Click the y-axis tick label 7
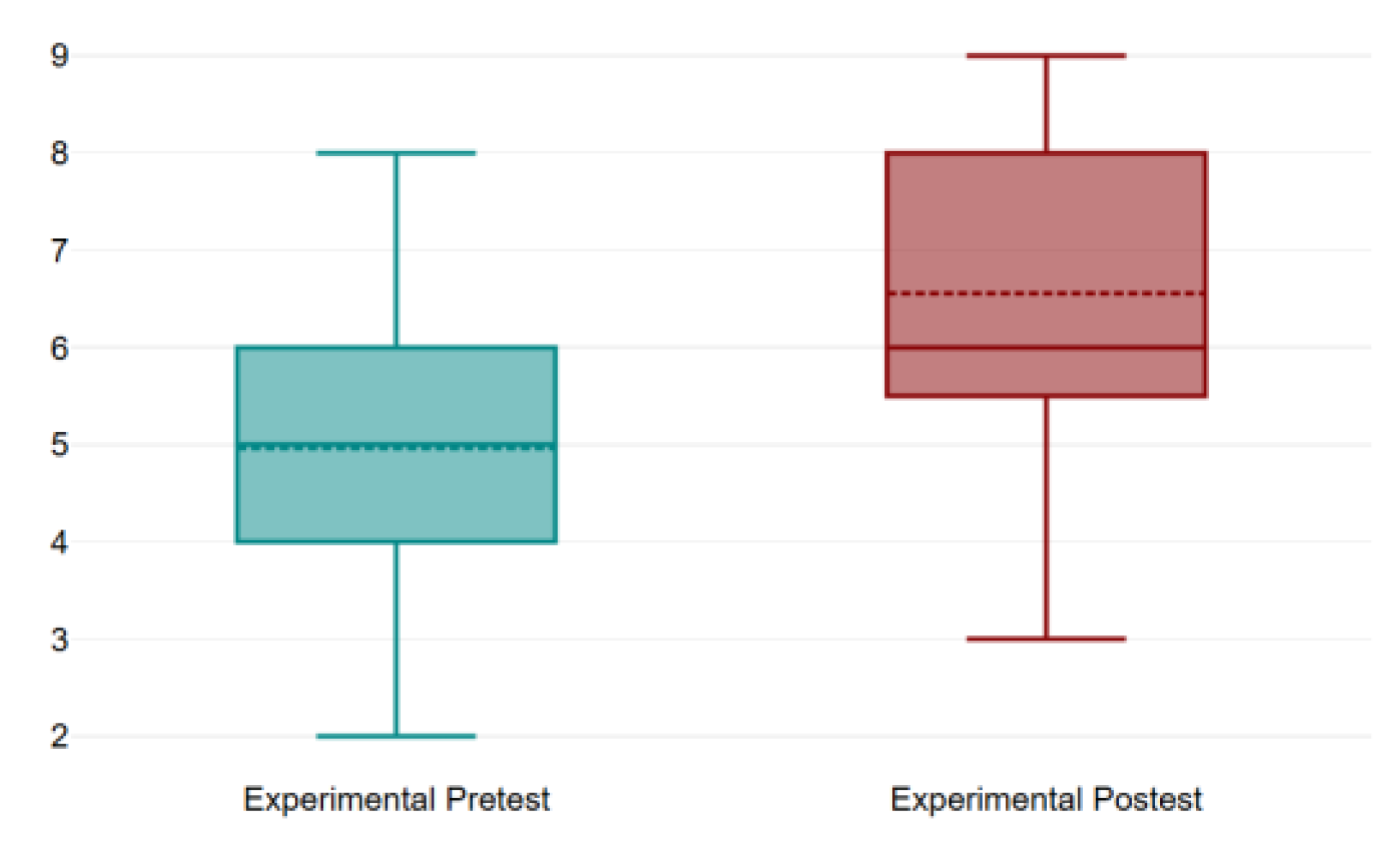The image size is (1400, 845). (59, 251)
